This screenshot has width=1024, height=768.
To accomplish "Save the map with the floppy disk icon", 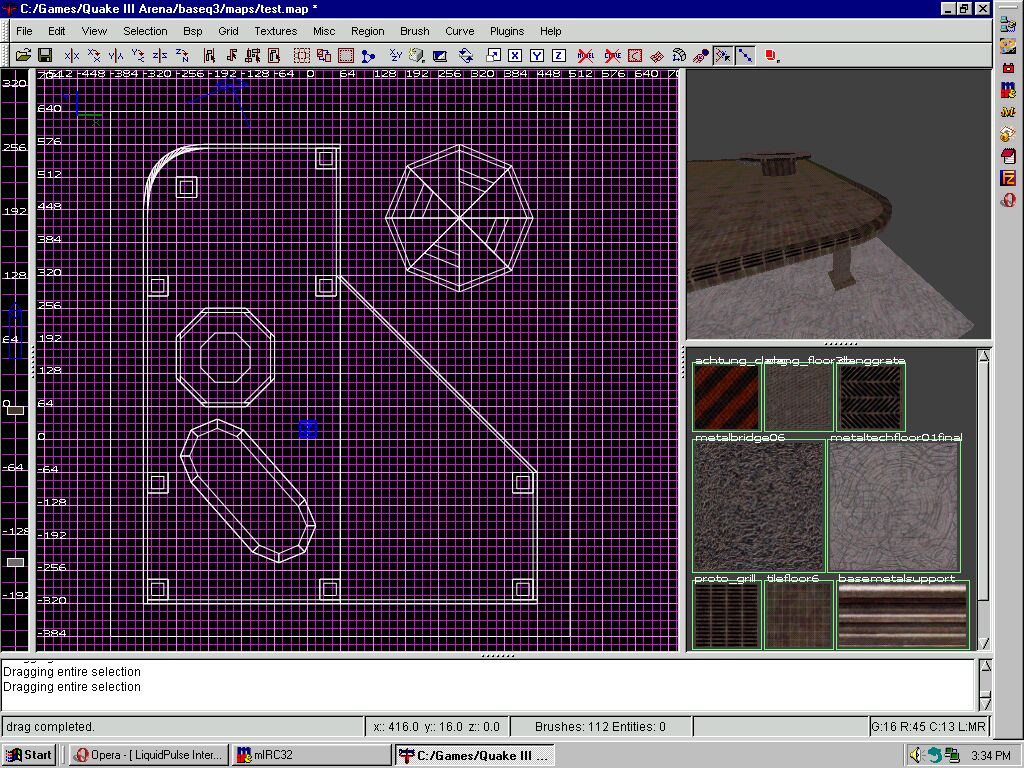I will click(45, 56).
